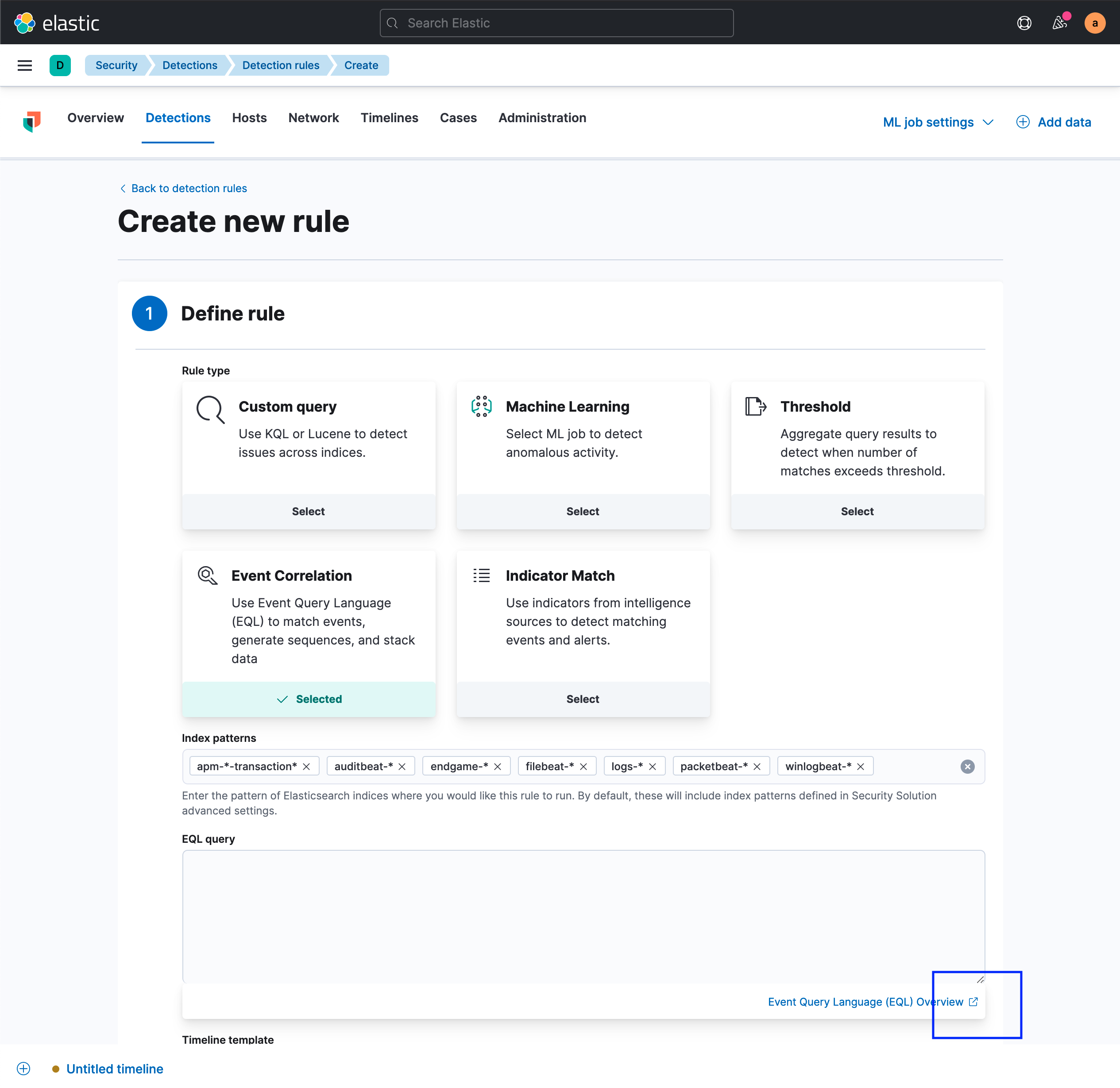
Task: Click Back to detection rules
Action: (x=189, y=188)
